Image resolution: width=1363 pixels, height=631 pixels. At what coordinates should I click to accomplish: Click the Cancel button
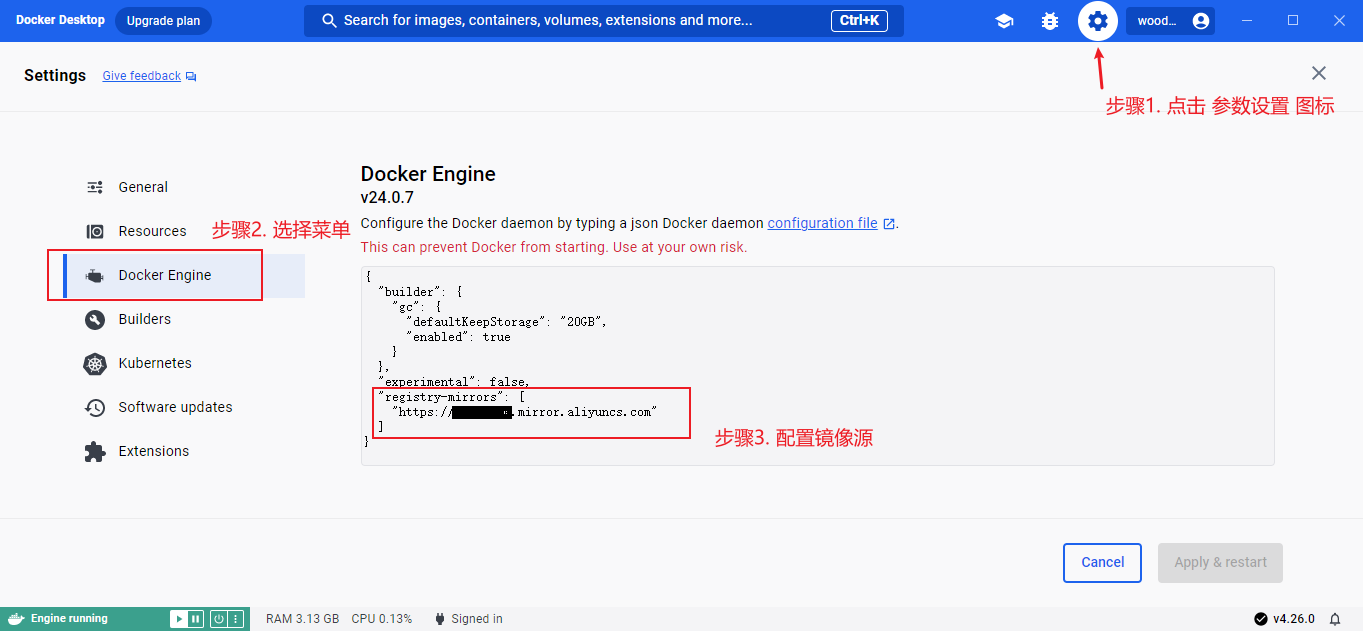click(x=1103, y=563)
